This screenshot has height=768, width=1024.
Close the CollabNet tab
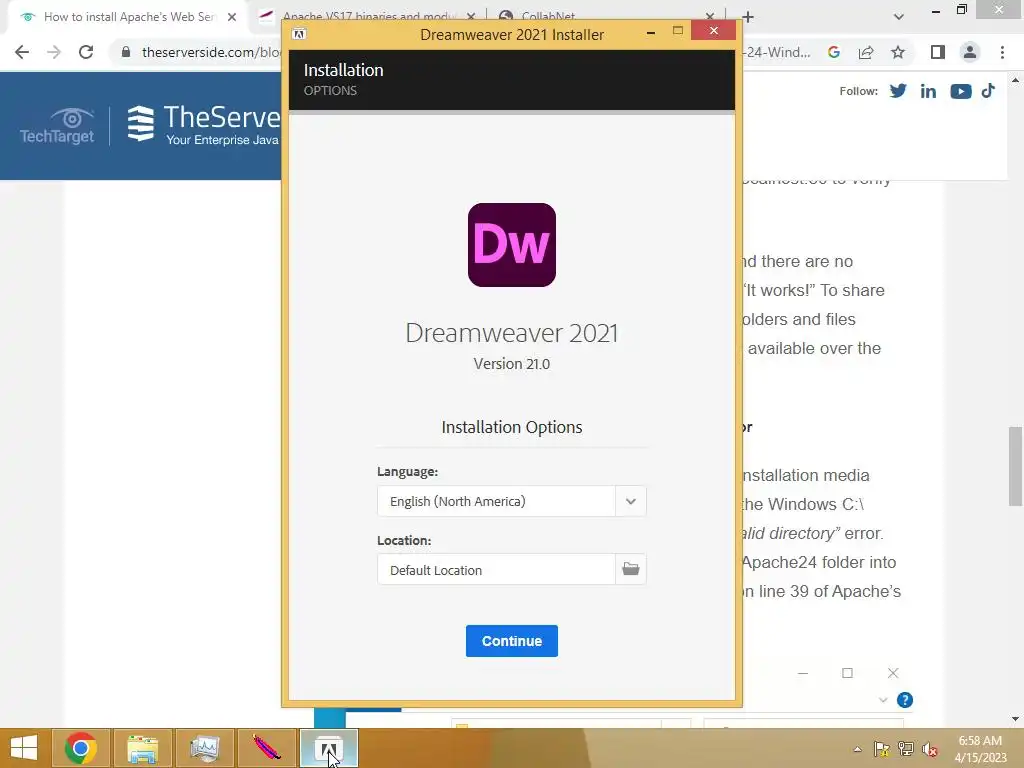click(x=710, y=17)
